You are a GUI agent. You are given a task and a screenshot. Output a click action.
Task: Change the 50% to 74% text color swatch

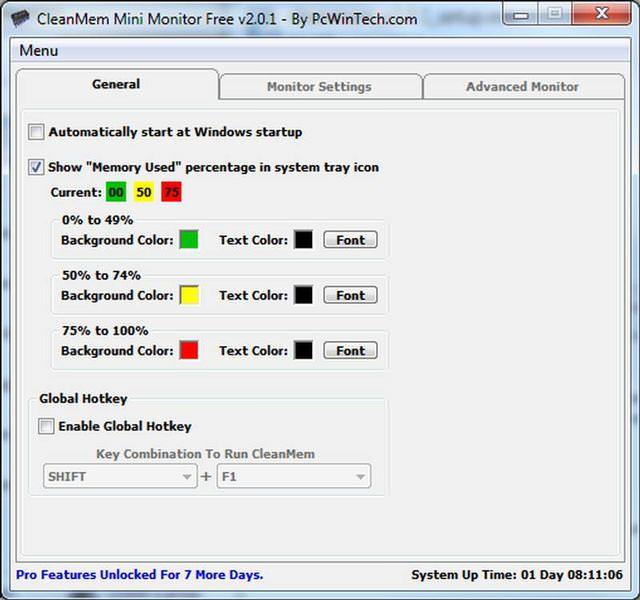click(304, 295)
